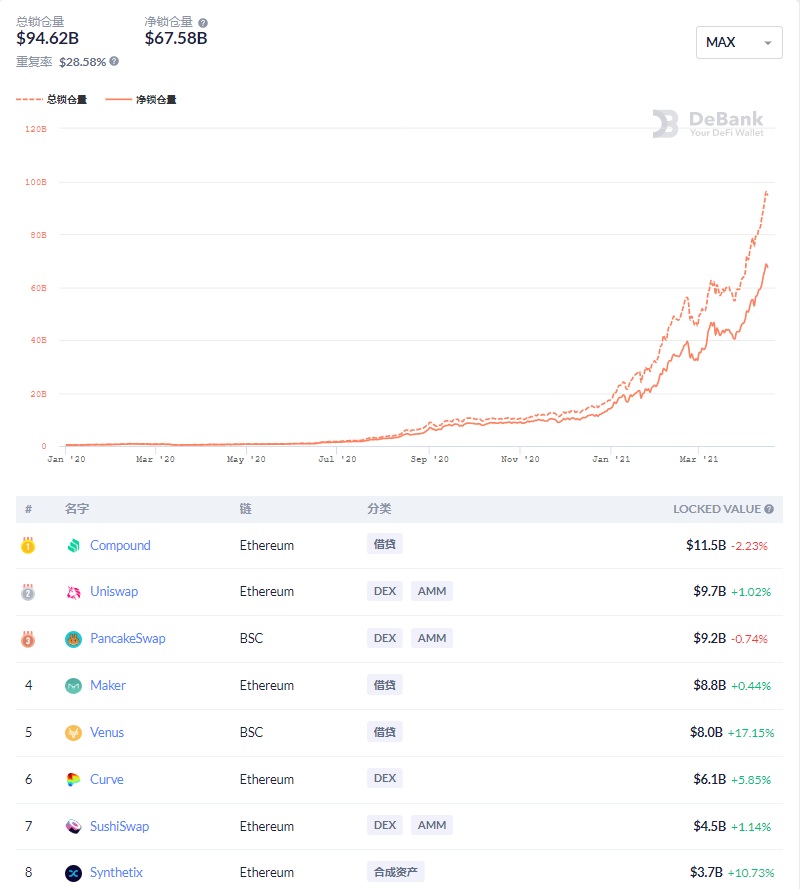This screenshot has width=800, height=889.
Task: Click Venus's $8.0B locked value
Action: point(706,733)
